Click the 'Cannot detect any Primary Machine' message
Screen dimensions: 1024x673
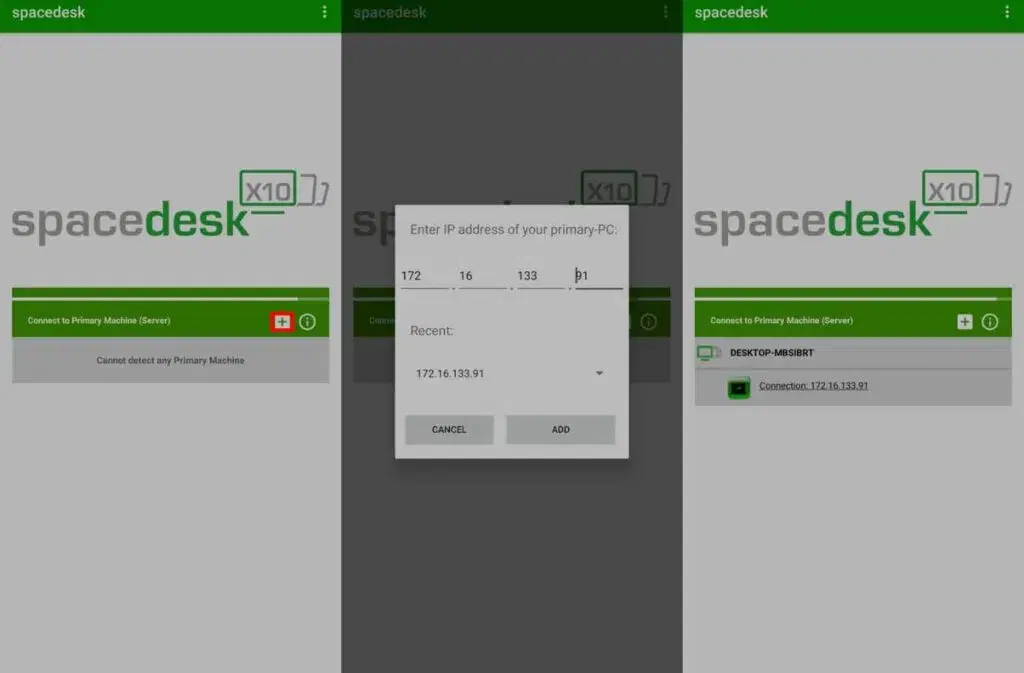(170, 360)
